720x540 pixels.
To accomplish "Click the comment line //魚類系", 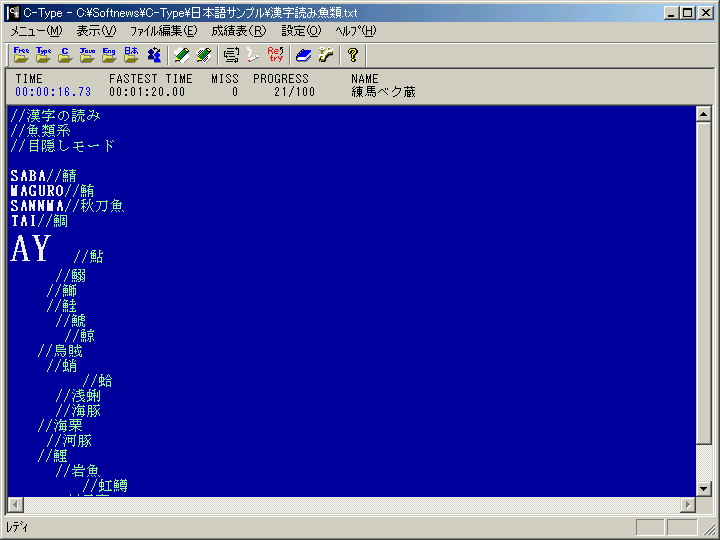I will click(x=40, y=131).
